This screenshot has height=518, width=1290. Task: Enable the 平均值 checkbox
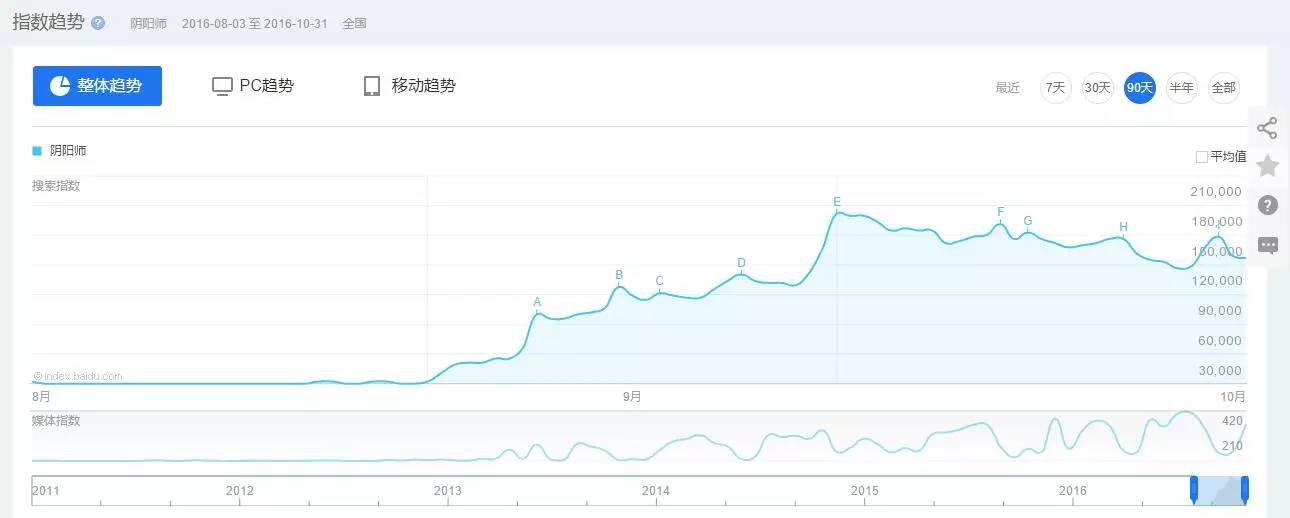coord(1202,157)
